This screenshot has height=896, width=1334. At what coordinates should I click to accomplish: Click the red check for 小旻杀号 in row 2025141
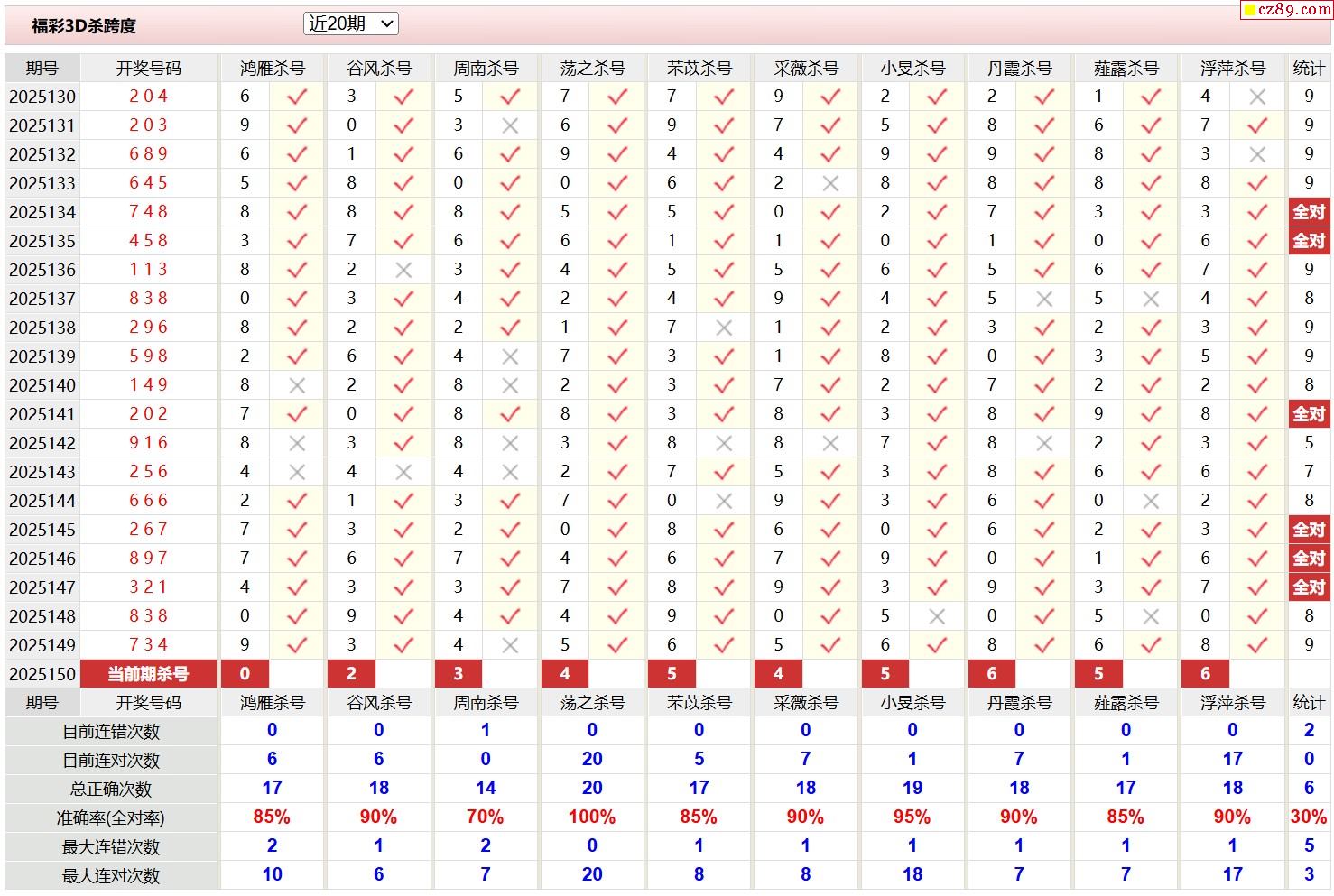937,414
